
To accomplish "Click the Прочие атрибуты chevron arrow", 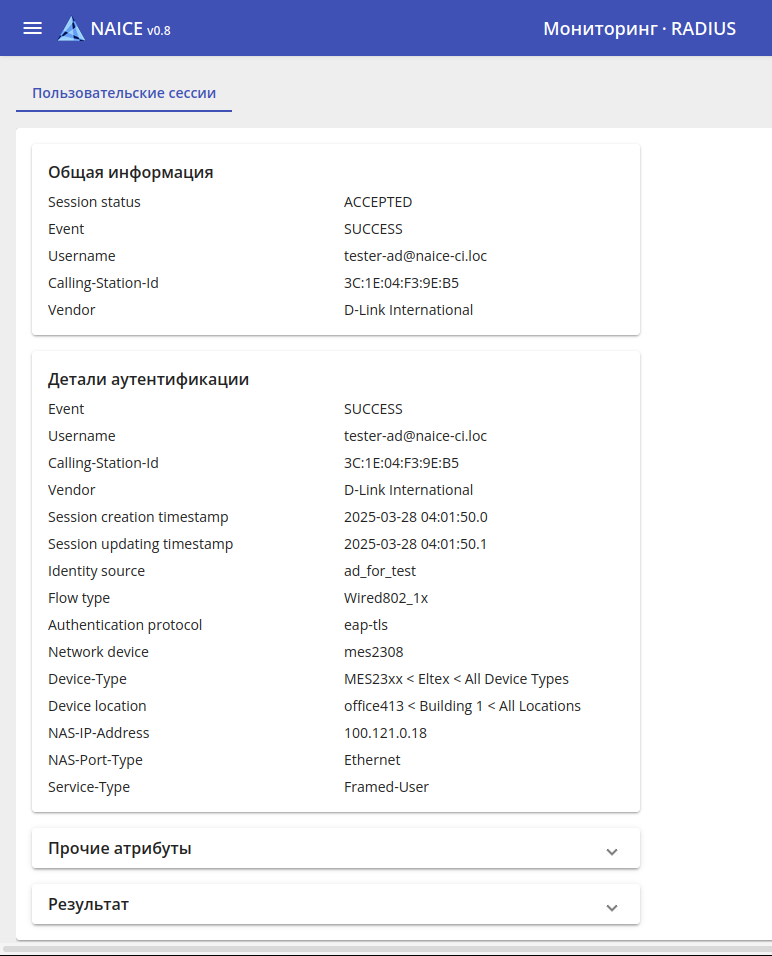I will (612, 851).
